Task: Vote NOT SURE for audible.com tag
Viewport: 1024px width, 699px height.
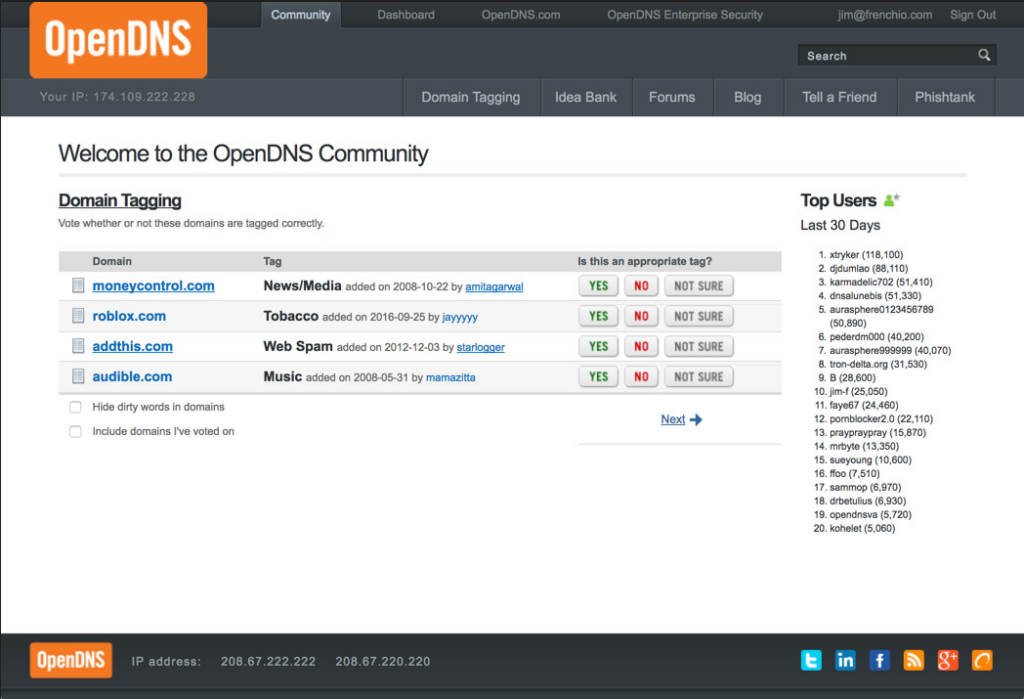Action: (699, 376)
